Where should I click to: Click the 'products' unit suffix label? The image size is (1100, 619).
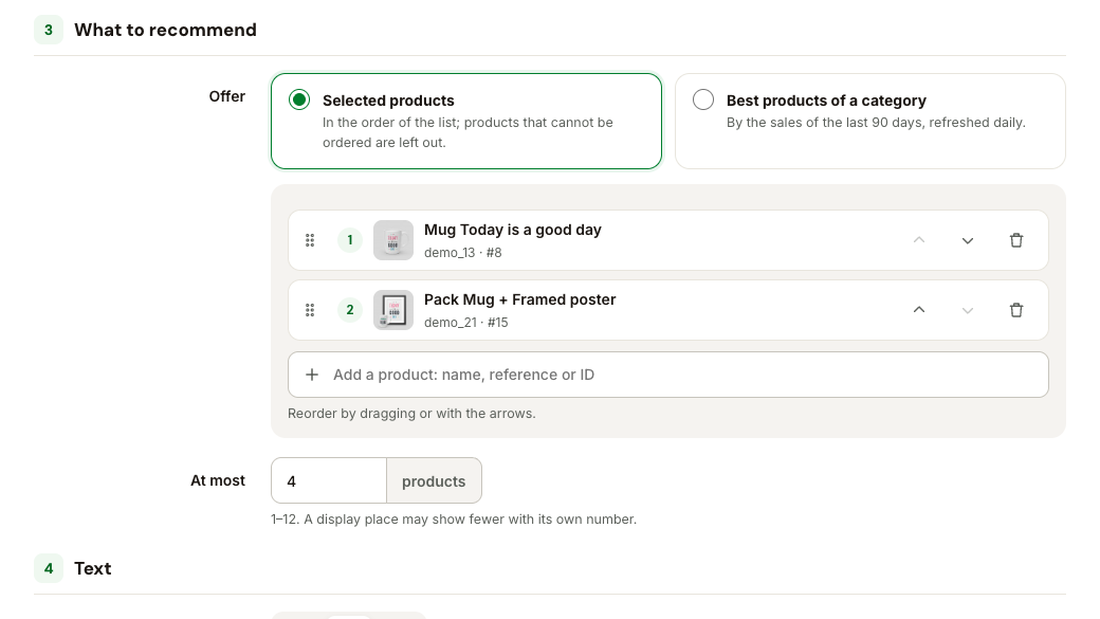pyautogui.click(x=434, y=481)
